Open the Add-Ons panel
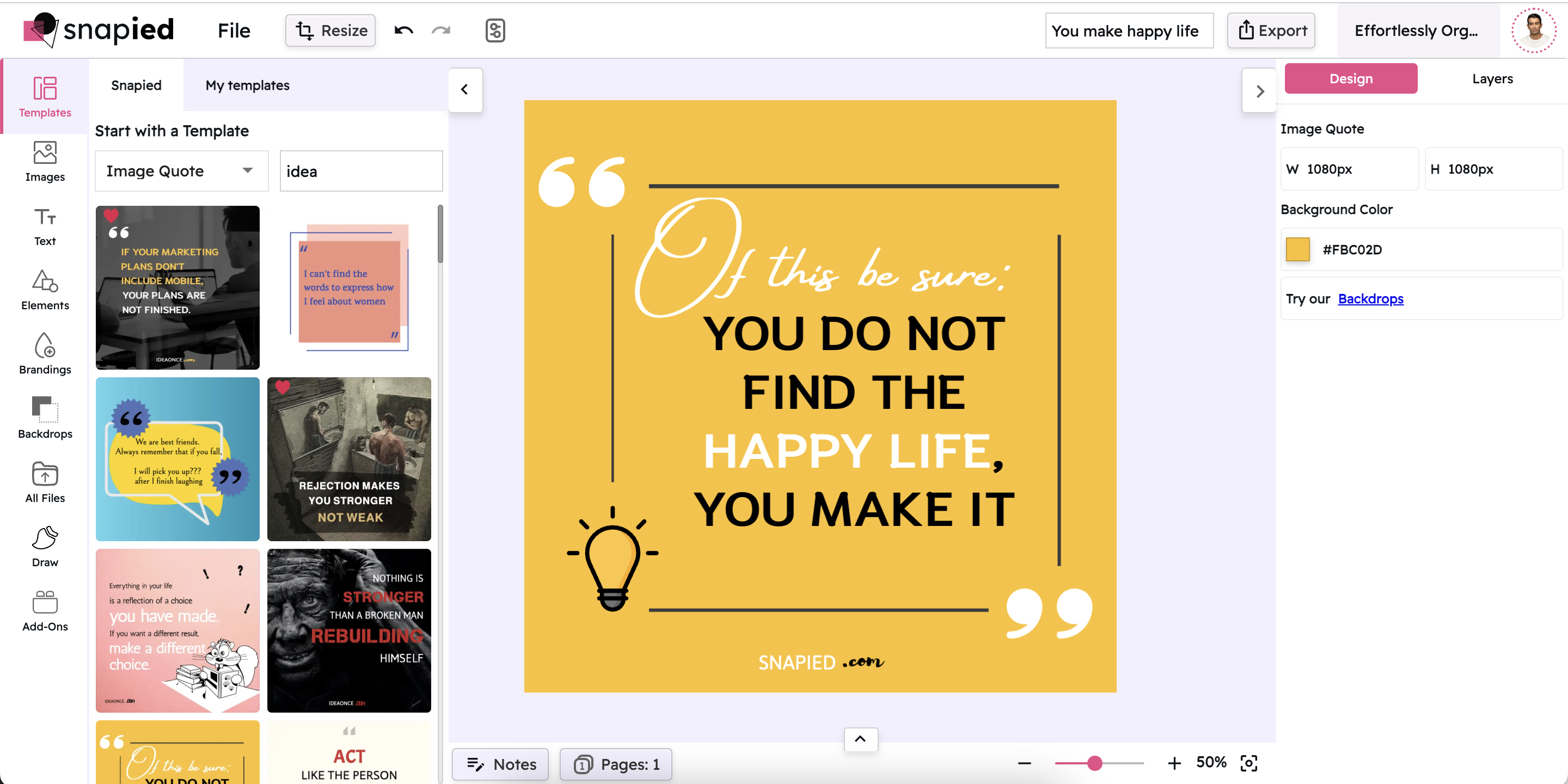Screen dimensions: 1568x784 [x=45, y=611]
